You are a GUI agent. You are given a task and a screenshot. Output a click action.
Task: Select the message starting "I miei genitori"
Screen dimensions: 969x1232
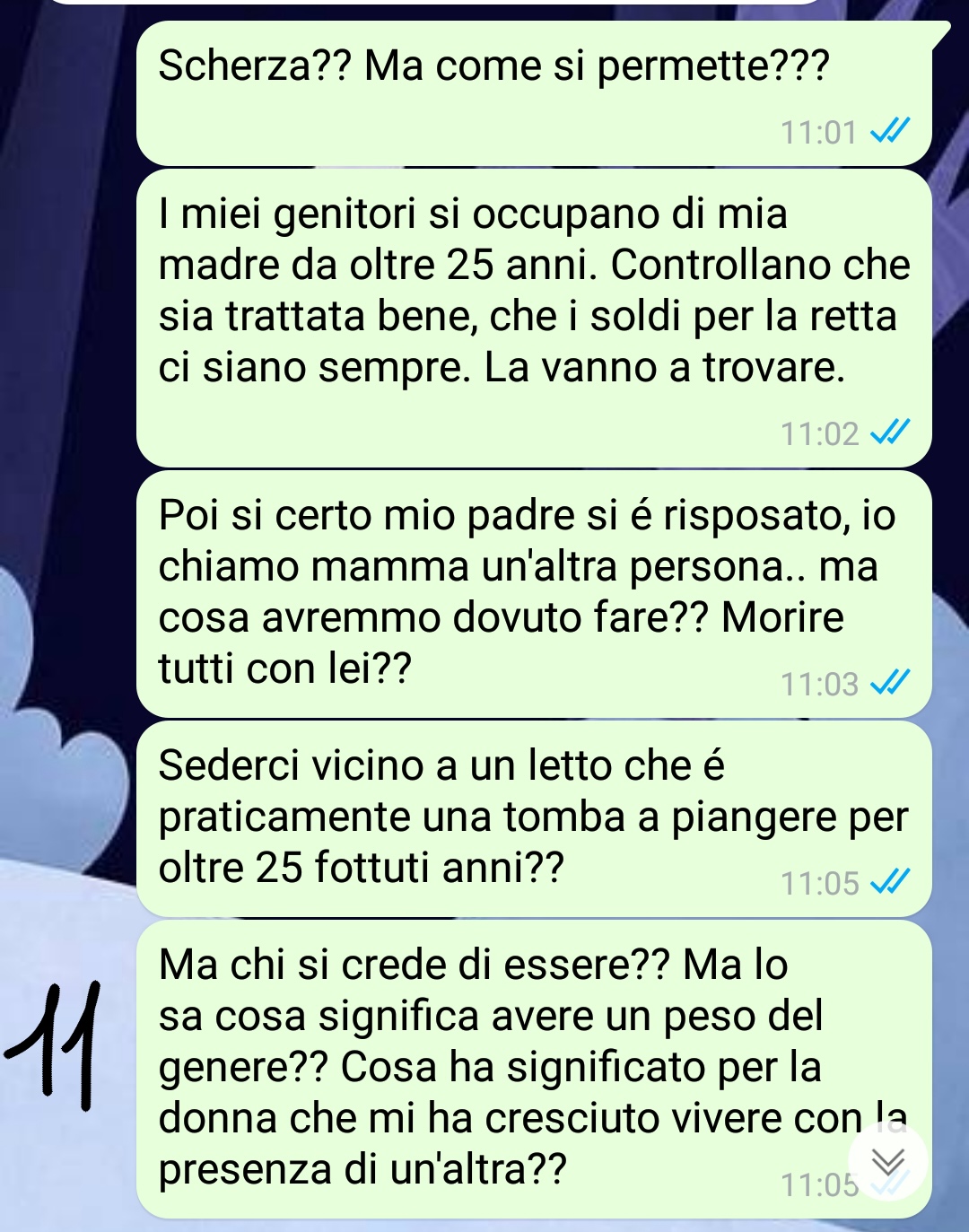535,319
